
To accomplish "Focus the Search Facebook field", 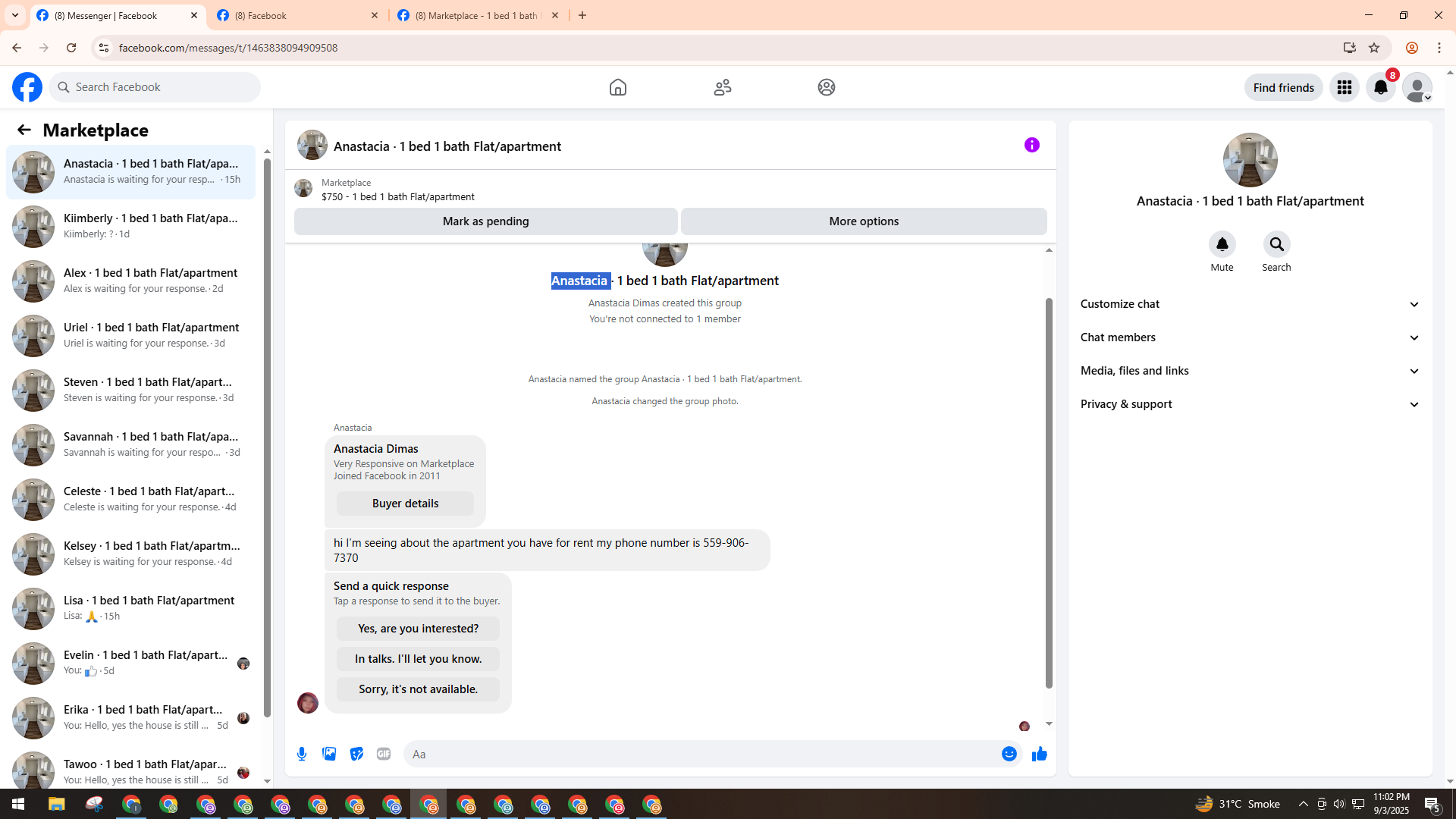I will tap(155, 87).
